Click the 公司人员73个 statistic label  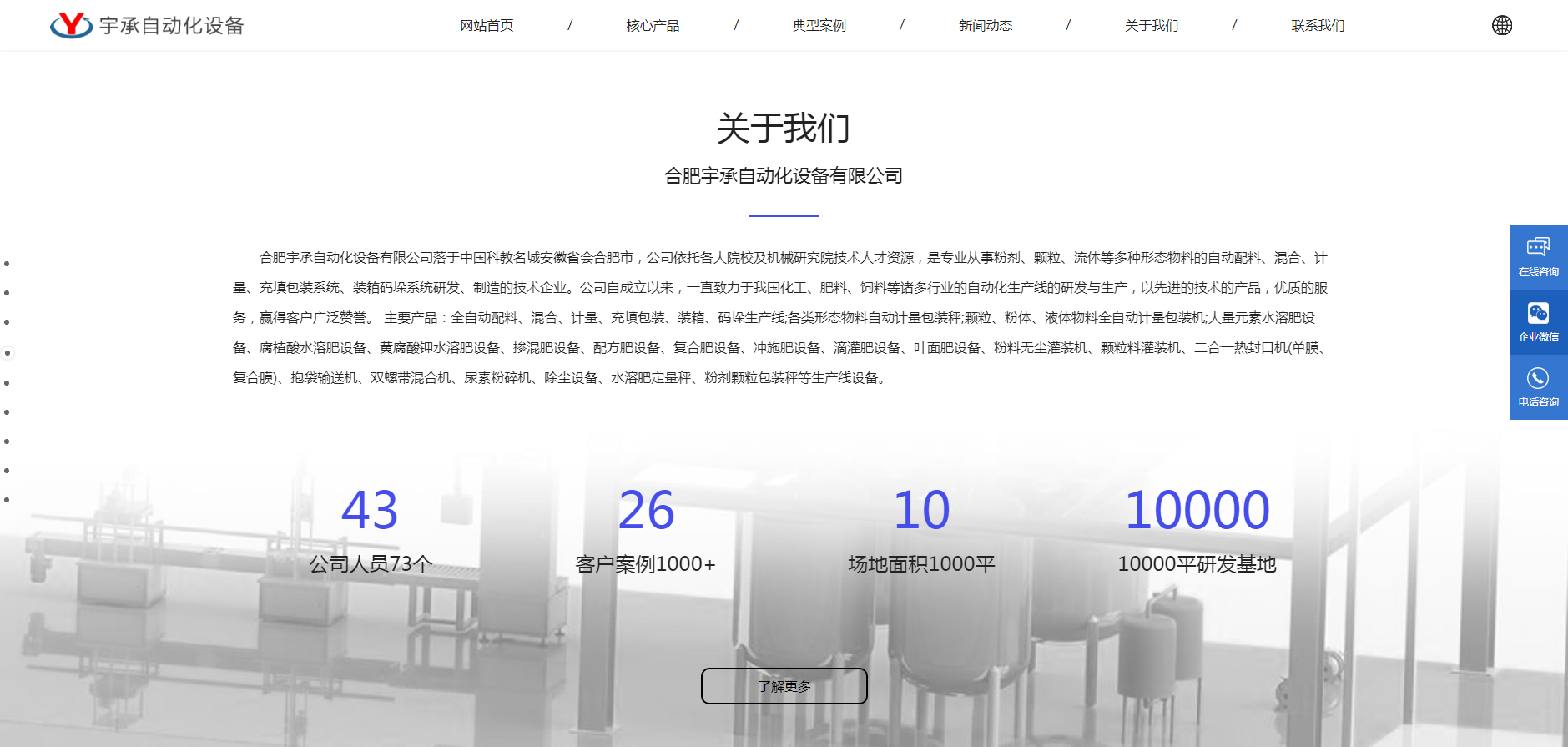click(x=371, y=564)
